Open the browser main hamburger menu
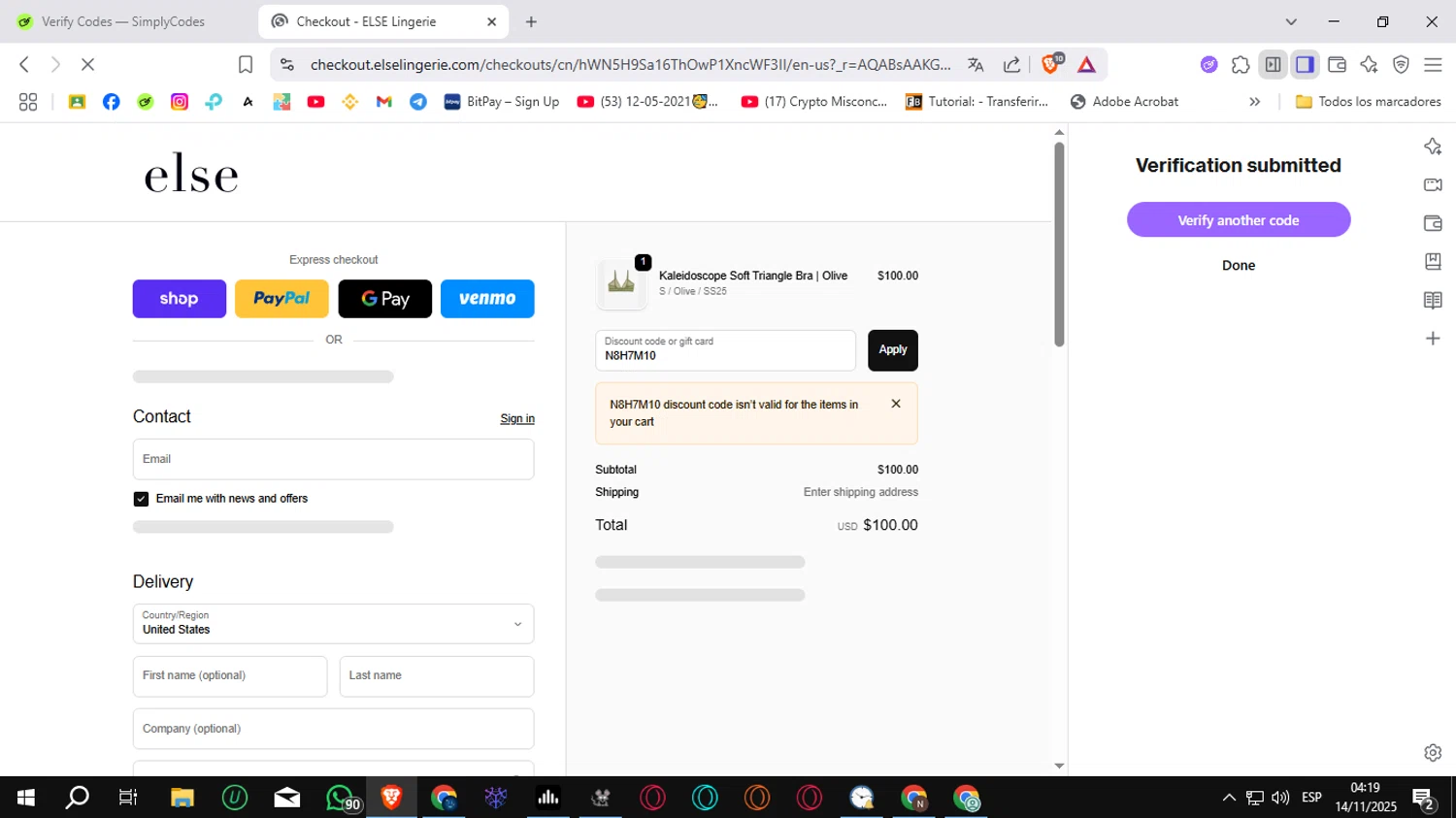This screenshot has height=818, width=1456. click(1433, 65)
